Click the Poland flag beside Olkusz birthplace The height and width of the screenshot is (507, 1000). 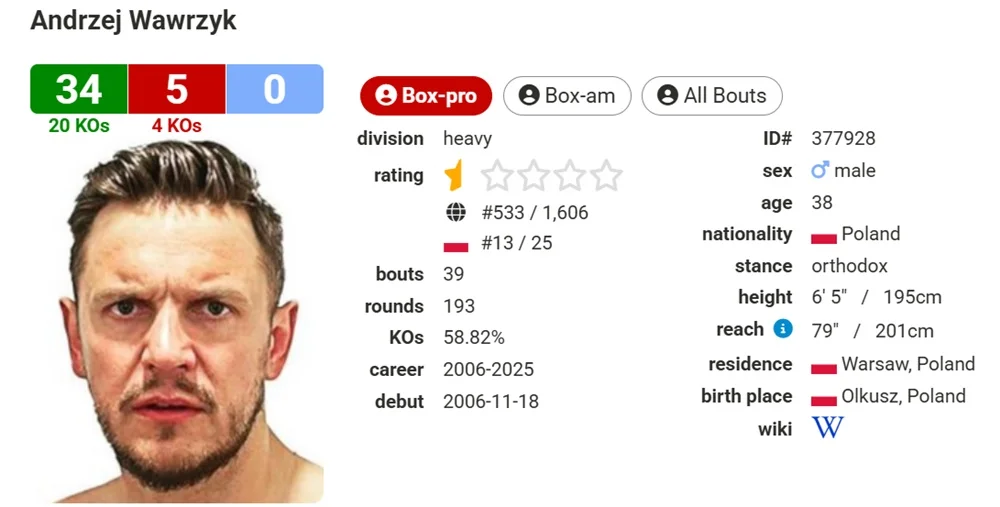tap(823, 398)
